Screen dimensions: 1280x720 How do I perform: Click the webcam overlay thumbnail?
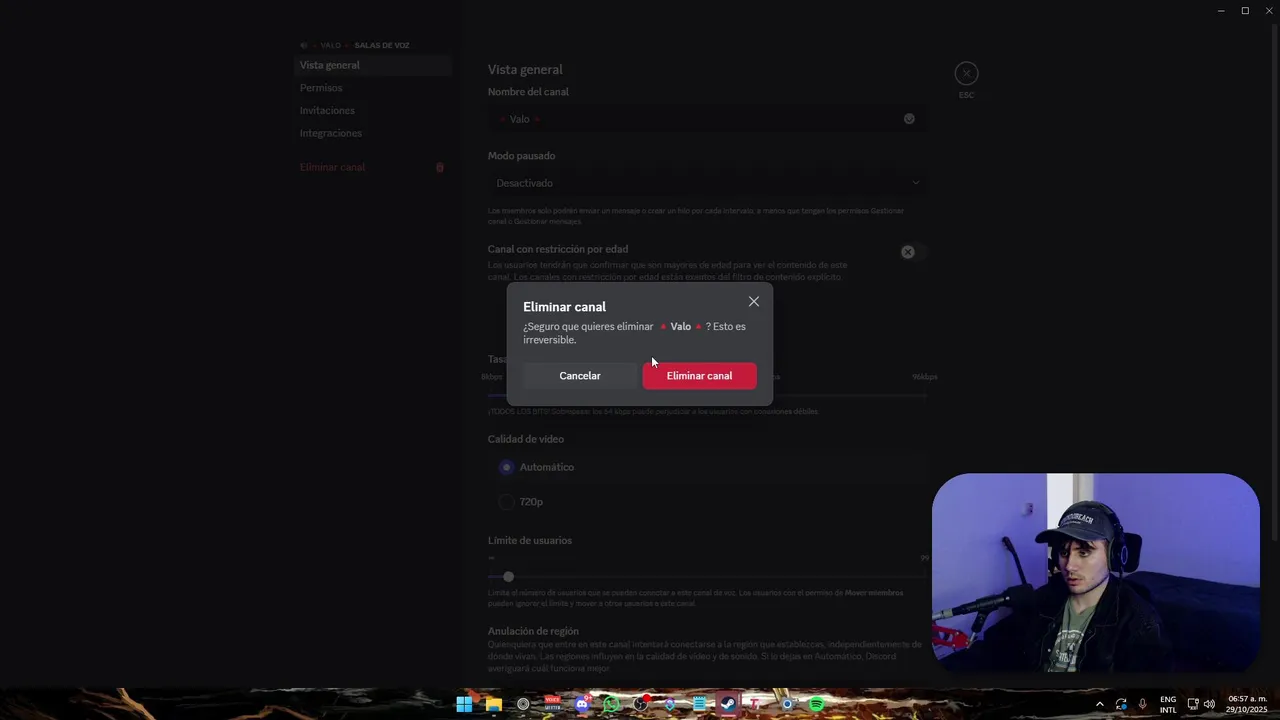coord(1095,572)
